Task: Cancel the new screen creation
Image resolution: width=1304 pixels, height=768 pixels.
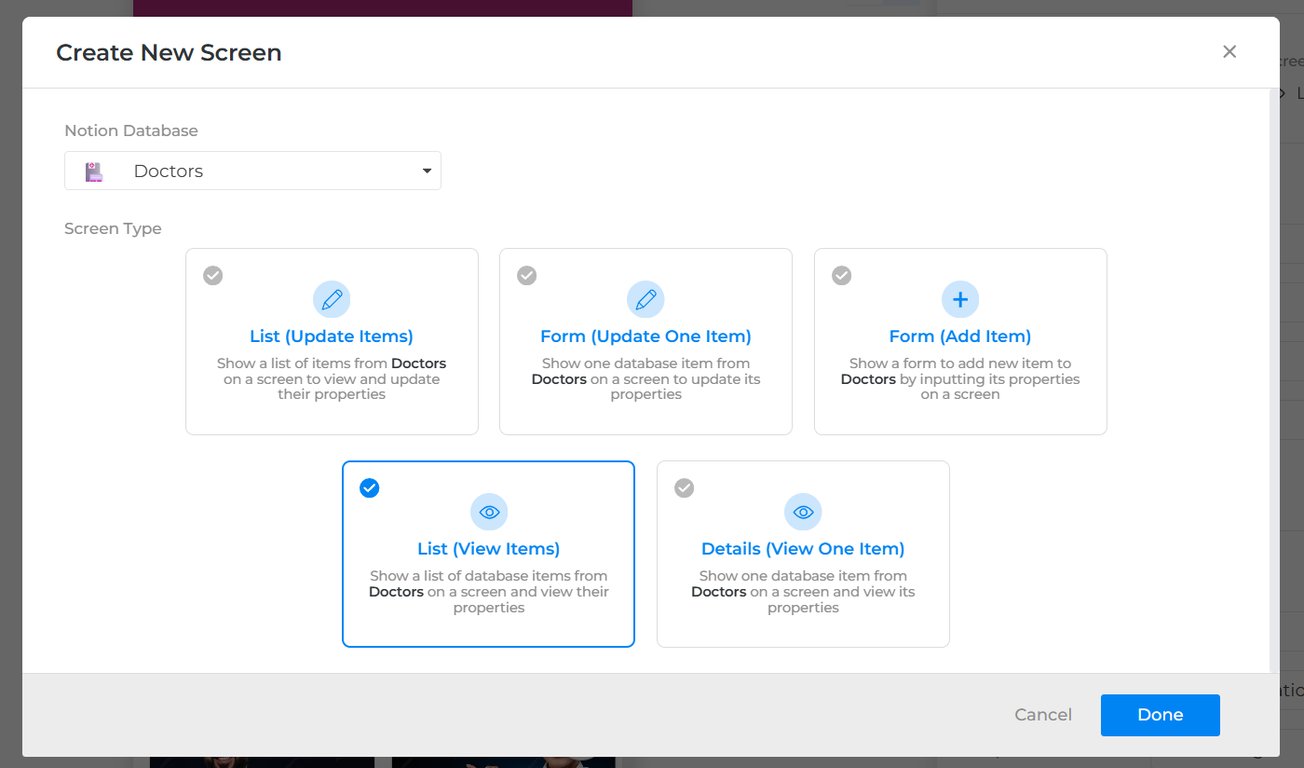Action: click(x=1043, y=715)
